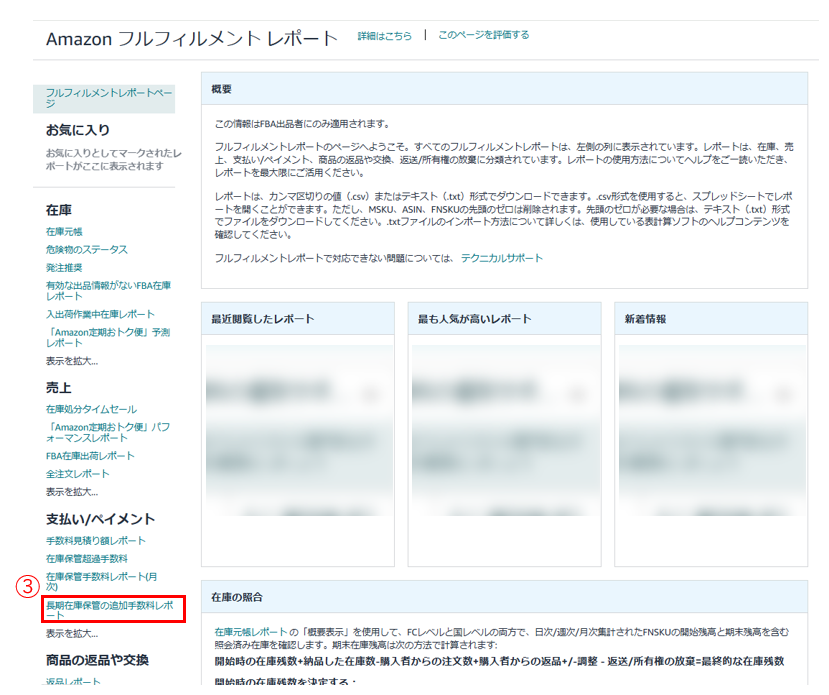The width and height of the screenshot is (829, 695).
Task: Open 「Amazon定期おトク便」予測レポート
Action: click(x=108, y=337)
